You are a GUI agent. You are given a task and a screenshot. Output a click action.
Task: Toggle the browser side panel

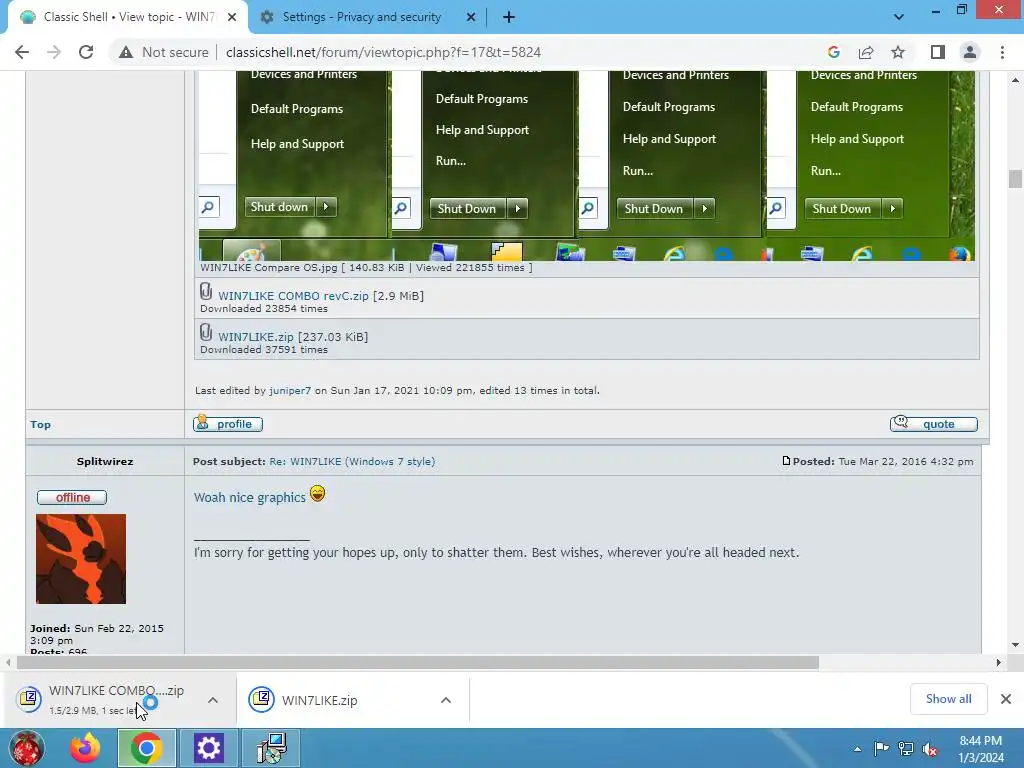[938, 52]
